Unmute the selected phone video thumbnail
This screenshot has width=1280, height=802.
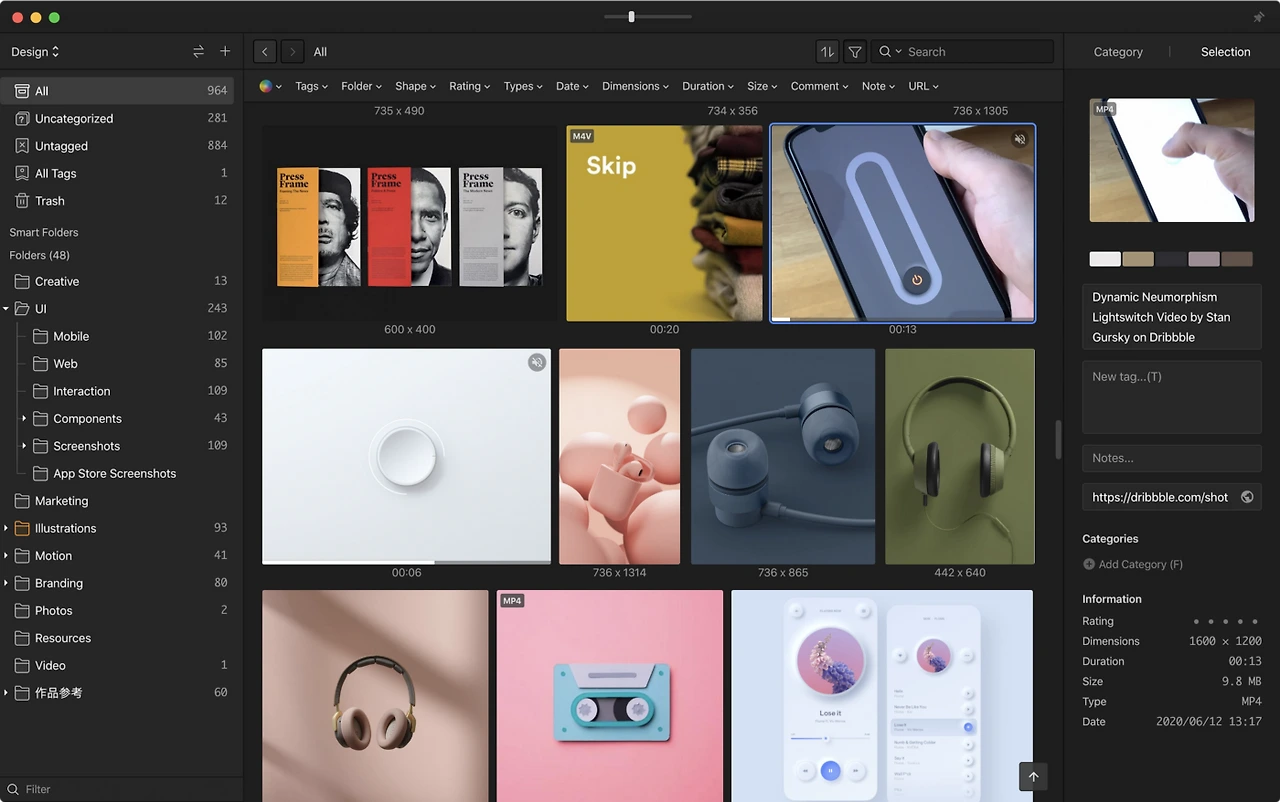[1019, 139]
